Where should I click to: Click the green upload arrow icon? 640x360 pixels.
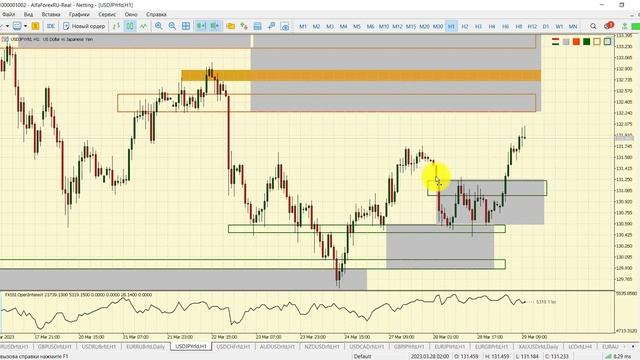(x=624, y=26)
